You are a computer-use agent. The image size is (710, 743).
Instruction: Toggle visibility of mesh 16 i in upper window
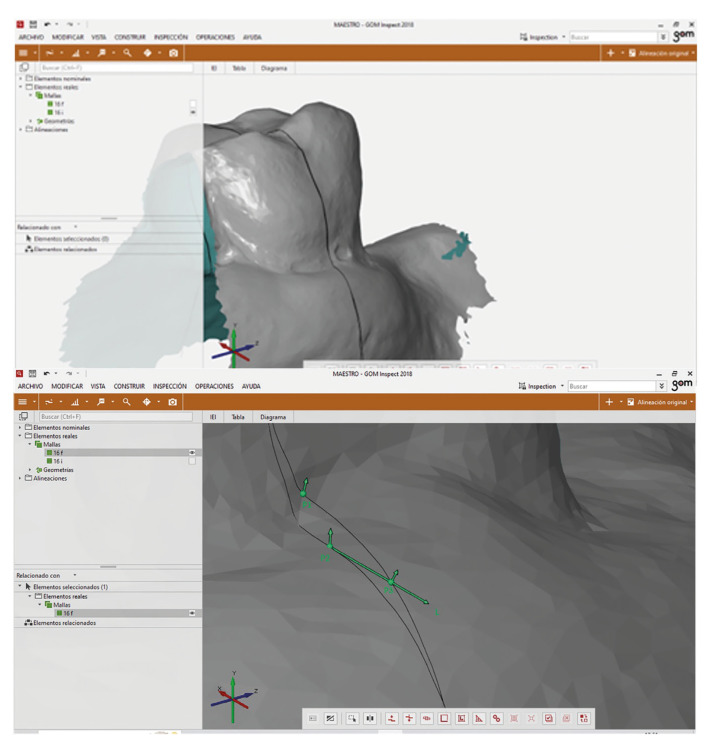point(193,113)
